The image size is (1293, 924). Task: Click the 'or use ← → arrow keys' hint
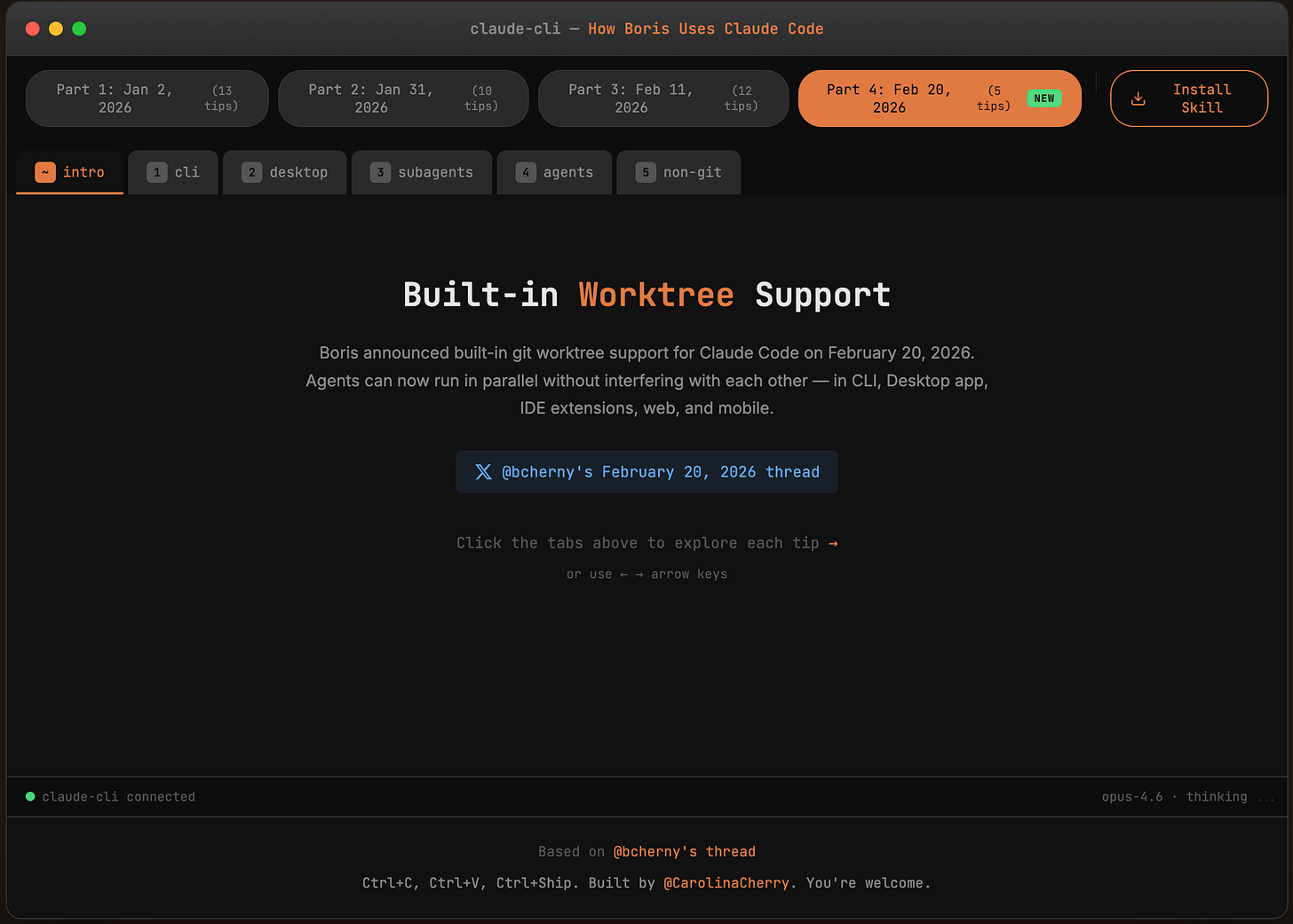click(x=646, y=574)
